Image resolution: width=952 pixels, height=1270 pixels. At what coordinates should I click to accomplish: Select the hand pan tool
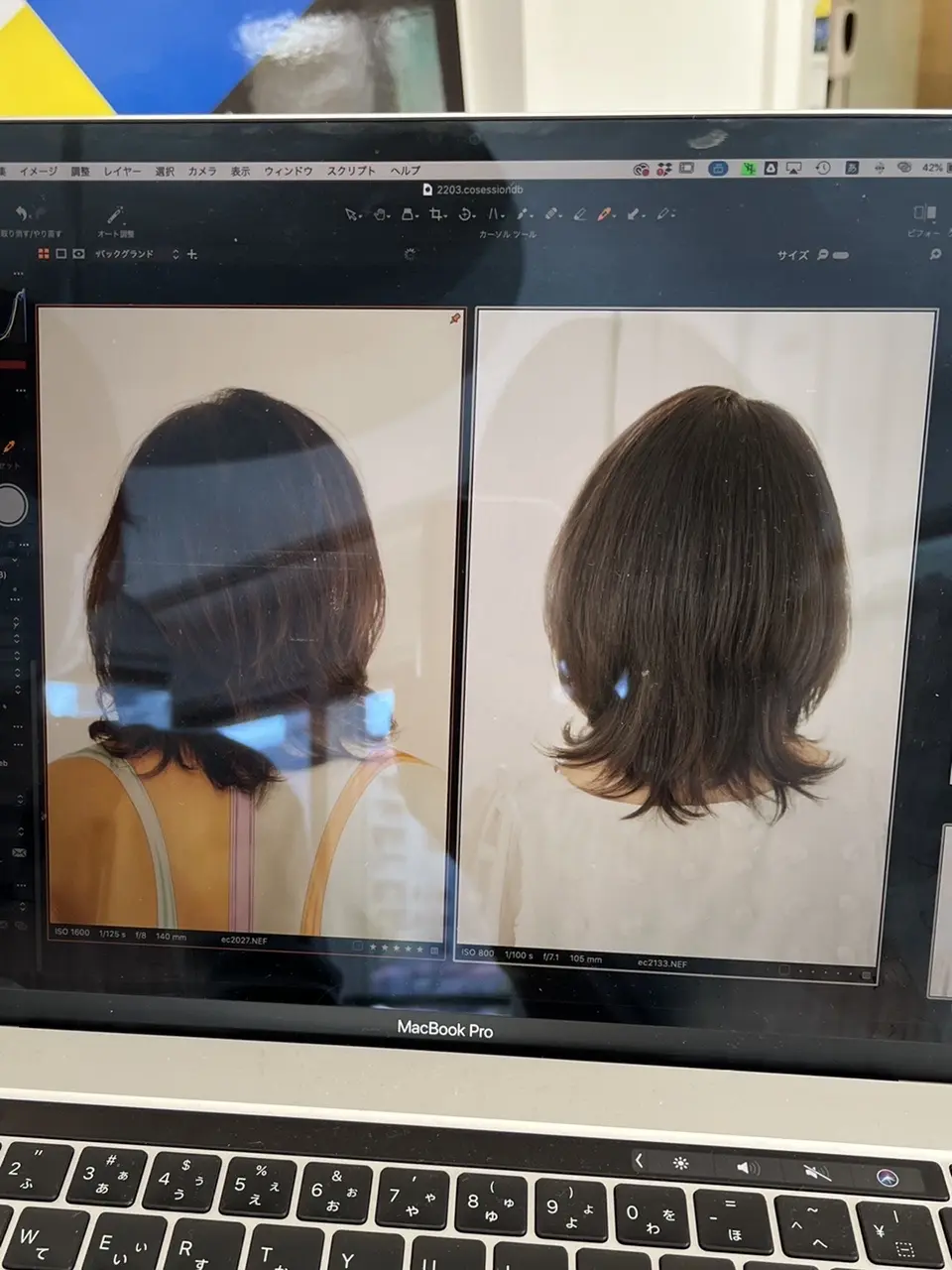(381, 214)
